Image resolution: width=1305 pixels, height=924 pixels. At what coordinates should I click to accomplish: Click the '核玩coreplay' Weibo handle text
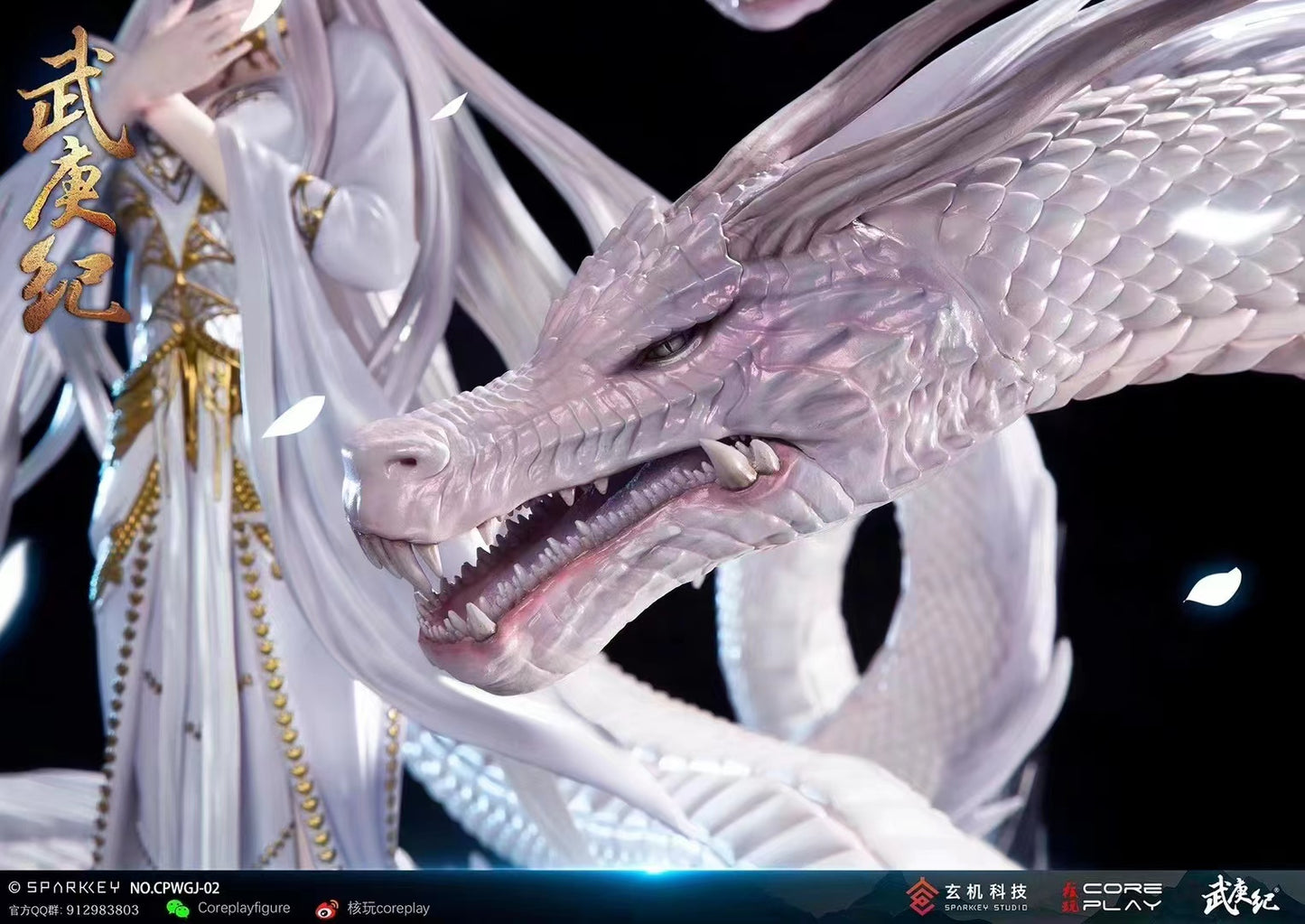click(x=388, y=909)
